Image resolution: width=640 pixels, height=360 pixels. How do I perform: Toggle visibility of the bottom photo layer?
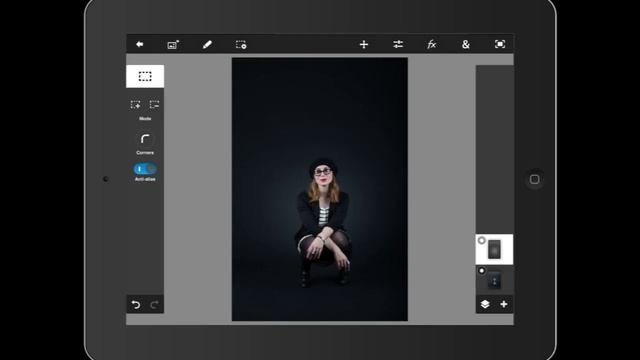click(x=482, y=271)
